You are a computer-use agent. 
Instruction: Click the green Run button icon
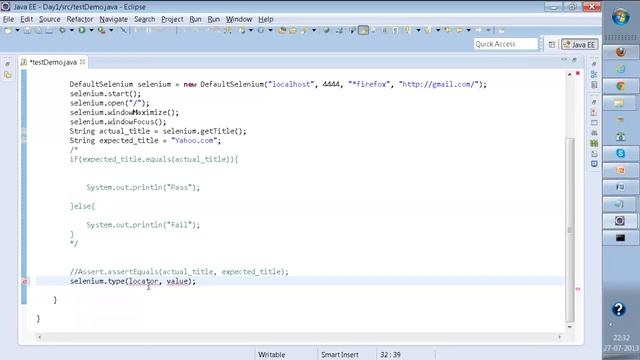tap(82, 30)
